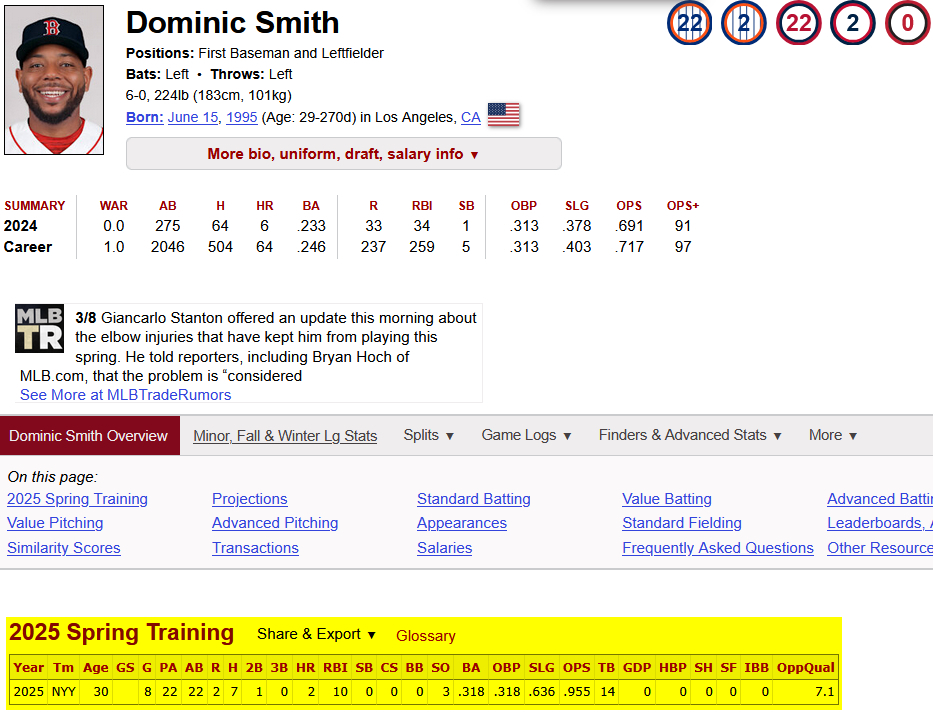This screenshot has width=933, height=715.
Task: Sort spring training table by OppQual header
Action: click(805, 667)
